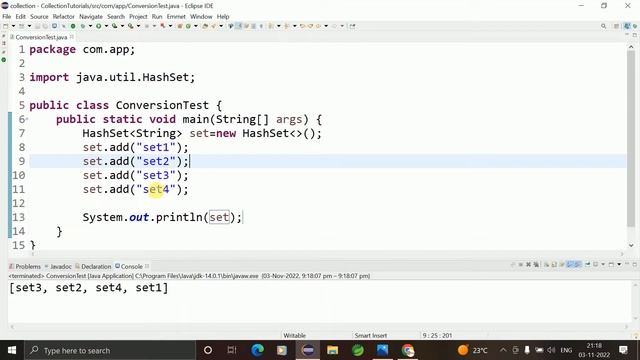This screenshot has width=640, height=360.
Task: Open the Source menu
Action: pyautogui.click(x=39, y=17)
